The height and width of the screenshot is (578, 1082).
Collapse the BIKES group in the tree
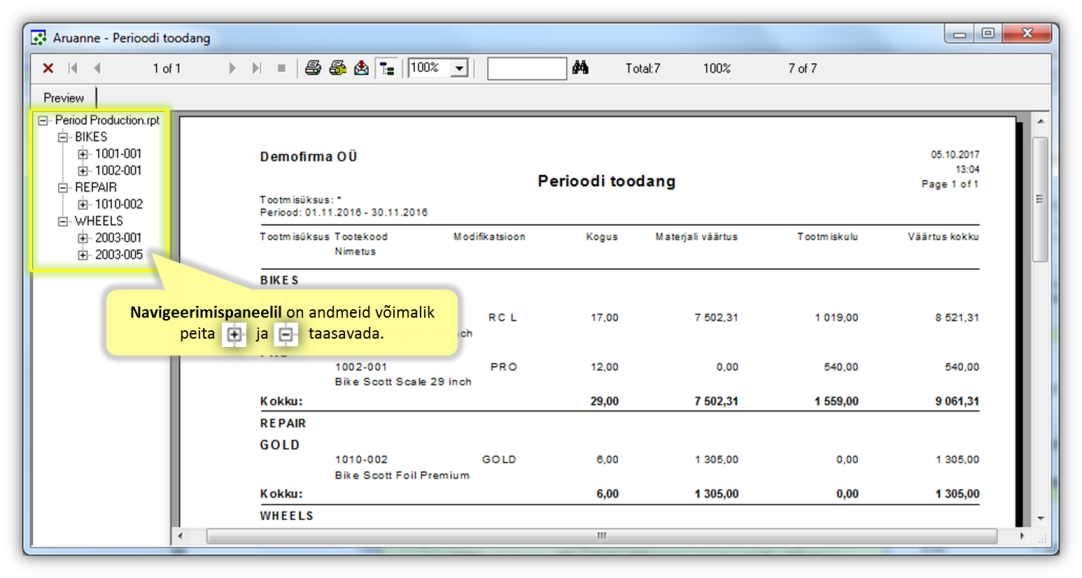(63, 137)
